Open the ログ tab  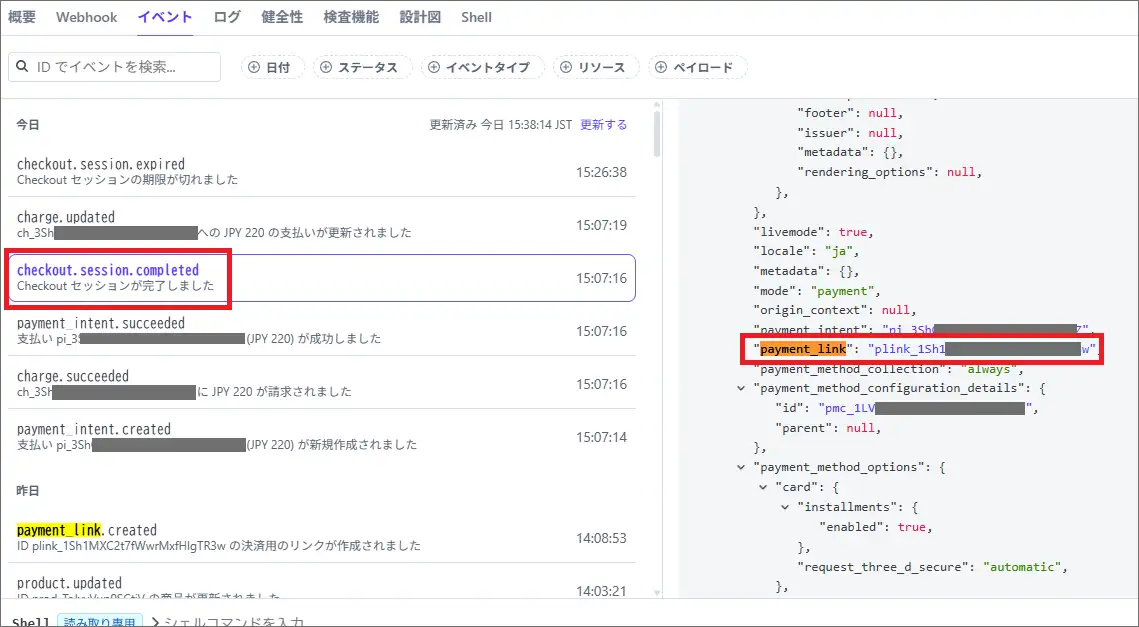coord(227,17)
